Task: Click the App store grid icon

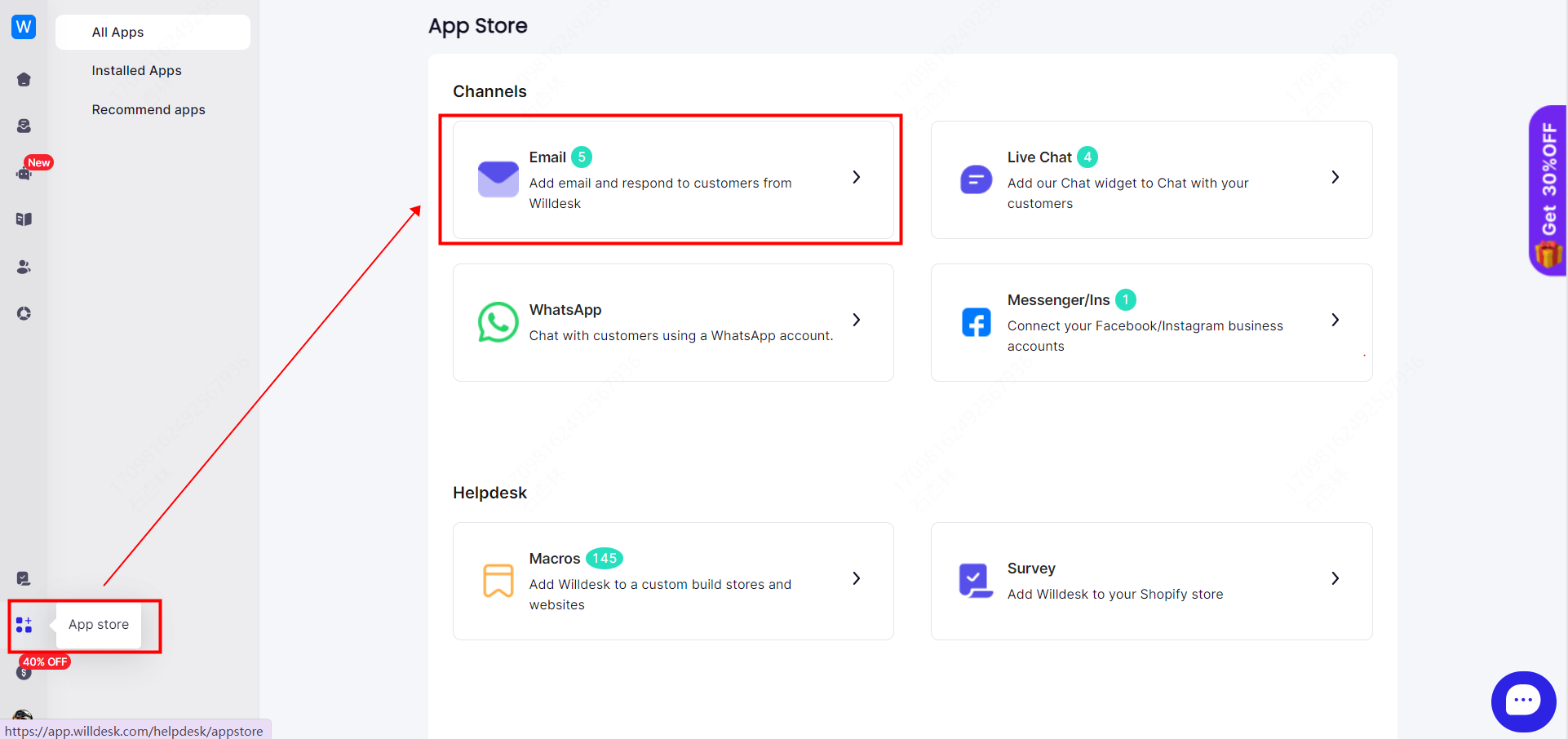Action: pyautogui.click(x=24, y=625)
